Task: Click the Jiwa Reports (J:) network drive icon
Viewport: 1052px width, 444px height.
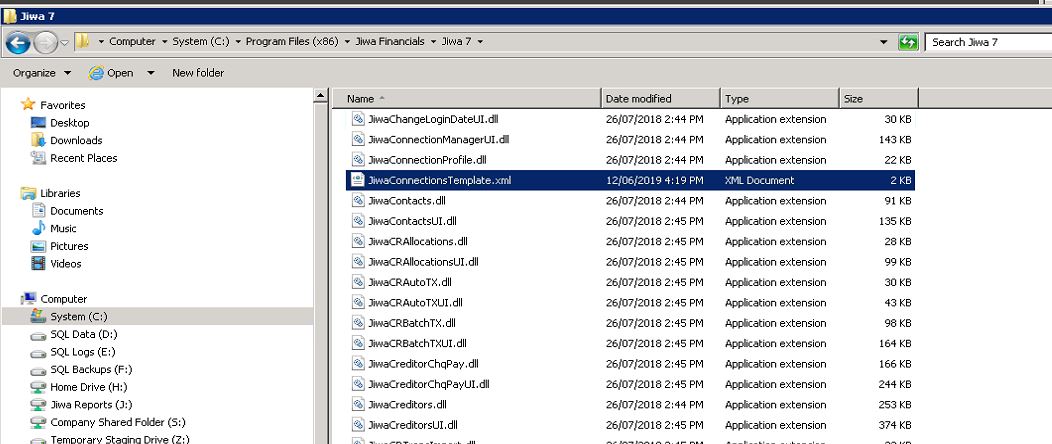Action: click(x=39, y=405)
